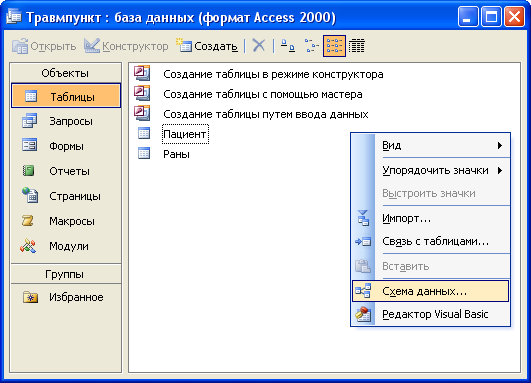Close the Травмпункт database window
The height and width of the screenshot is (383, 531).
click(x=514, y=17)
